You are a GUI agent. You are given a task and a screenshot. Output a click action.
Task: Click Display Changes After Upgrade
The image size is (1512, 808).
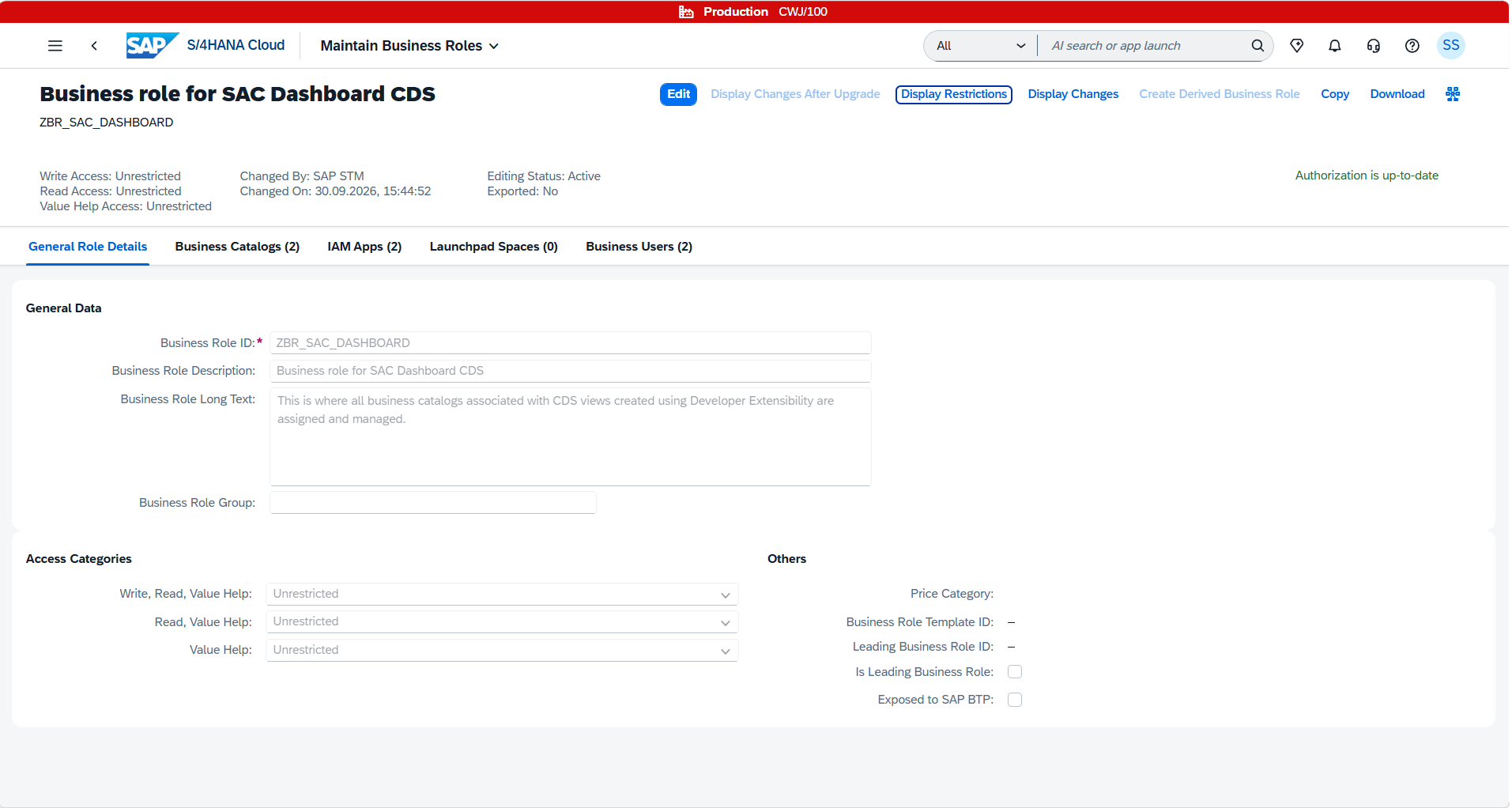(795, 94)
